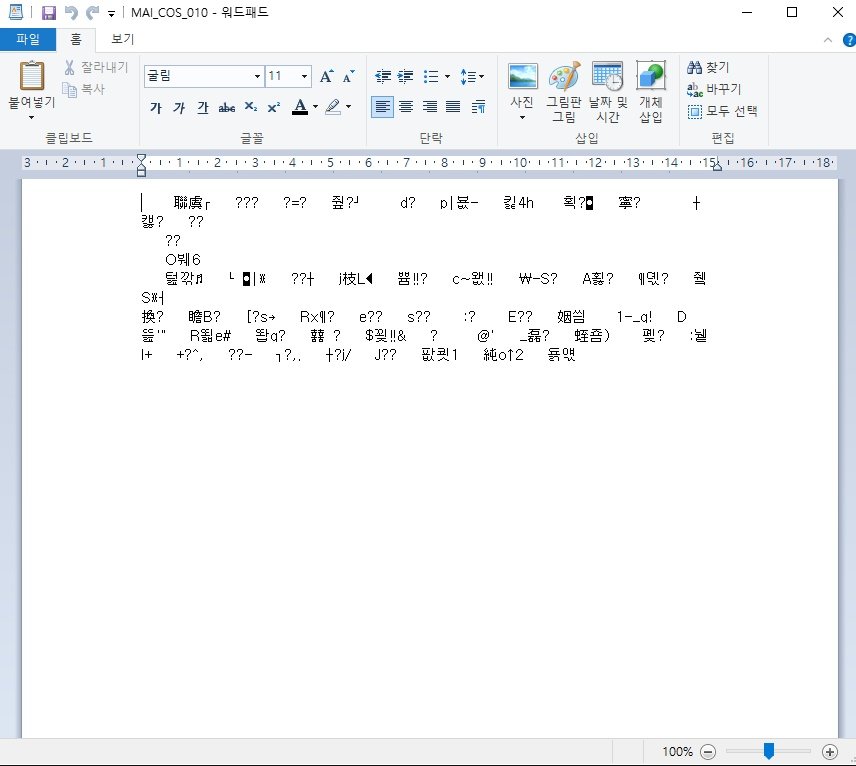Apply the text color A button
The width and height of the screenshot is (856, 766).
[x=300, y=107]
